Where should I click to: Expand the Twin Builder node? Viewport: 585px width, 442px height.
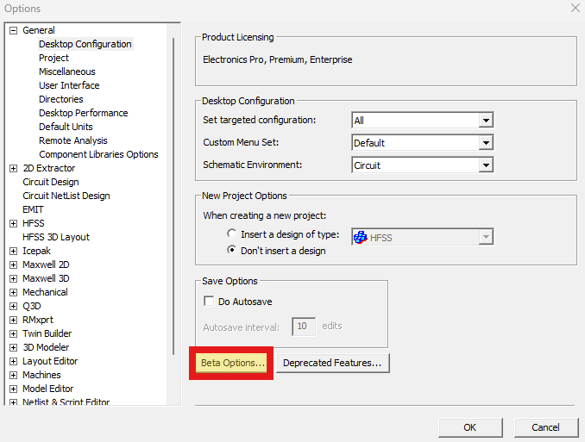(13, 334)
